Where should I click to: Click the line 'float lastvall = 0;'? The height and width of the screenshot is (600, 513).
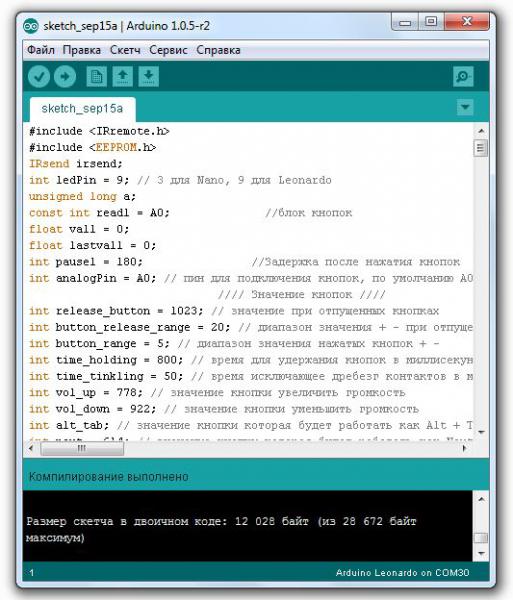93,246
